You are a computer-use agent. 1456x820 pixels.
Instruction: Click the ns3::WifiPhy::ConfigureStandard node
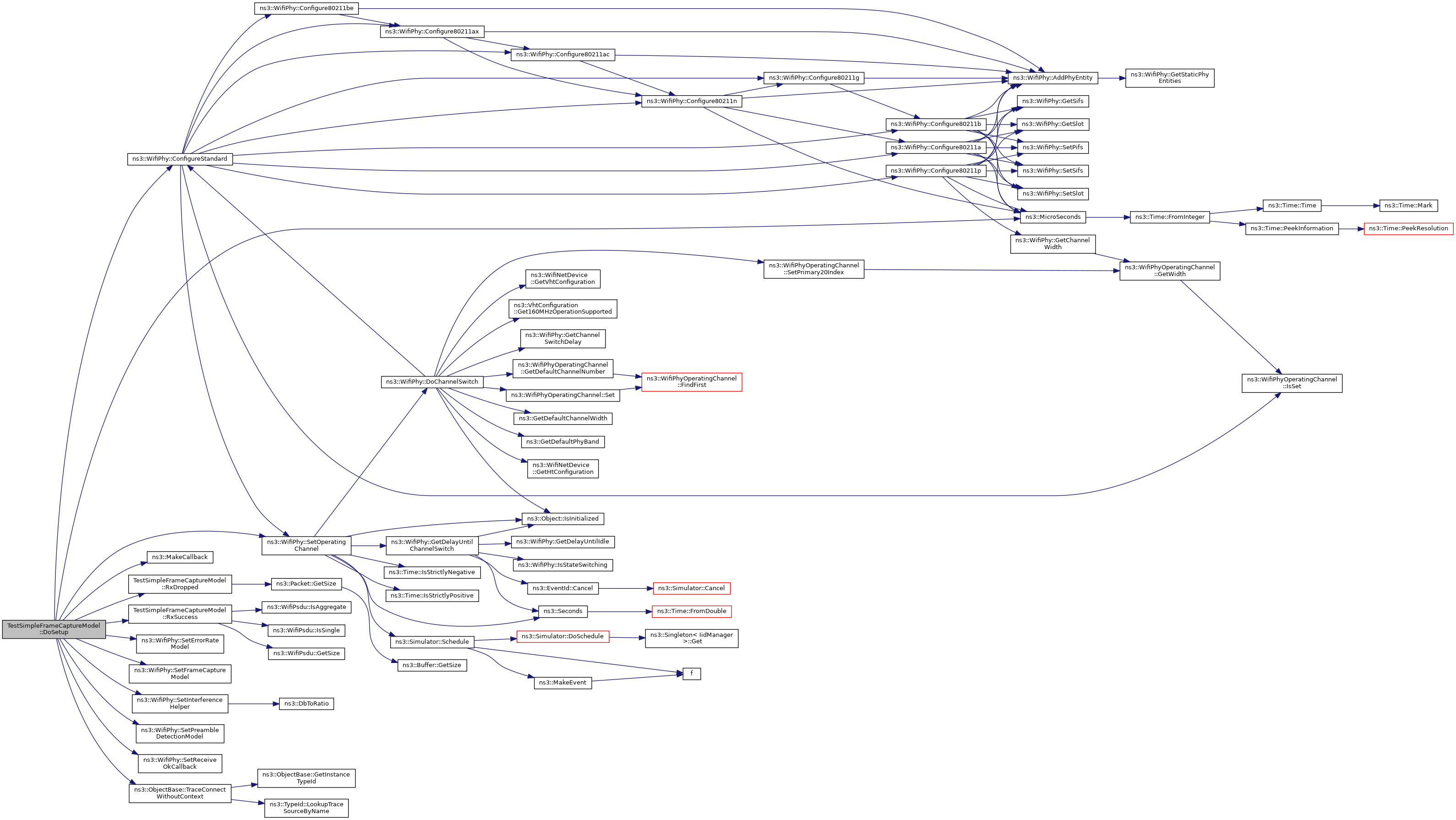coord(180,159)
